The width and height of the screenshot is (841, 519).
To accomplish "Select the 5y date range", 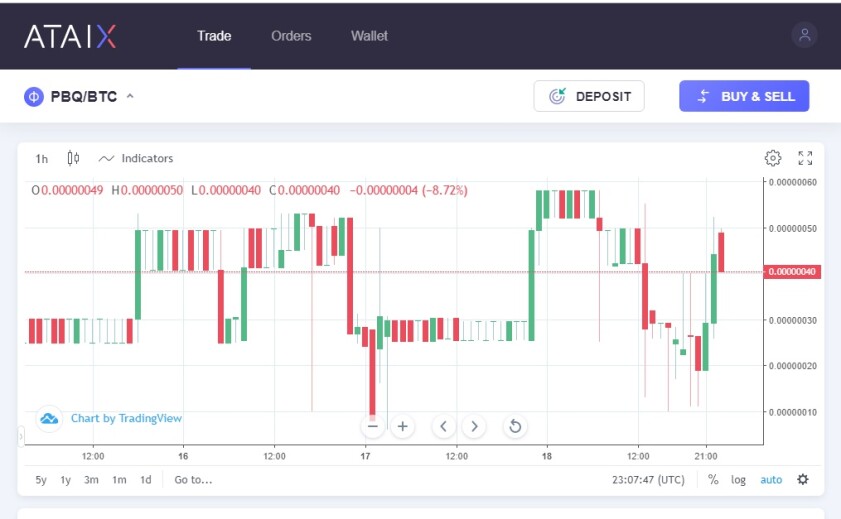I will [x=41, y=480].
